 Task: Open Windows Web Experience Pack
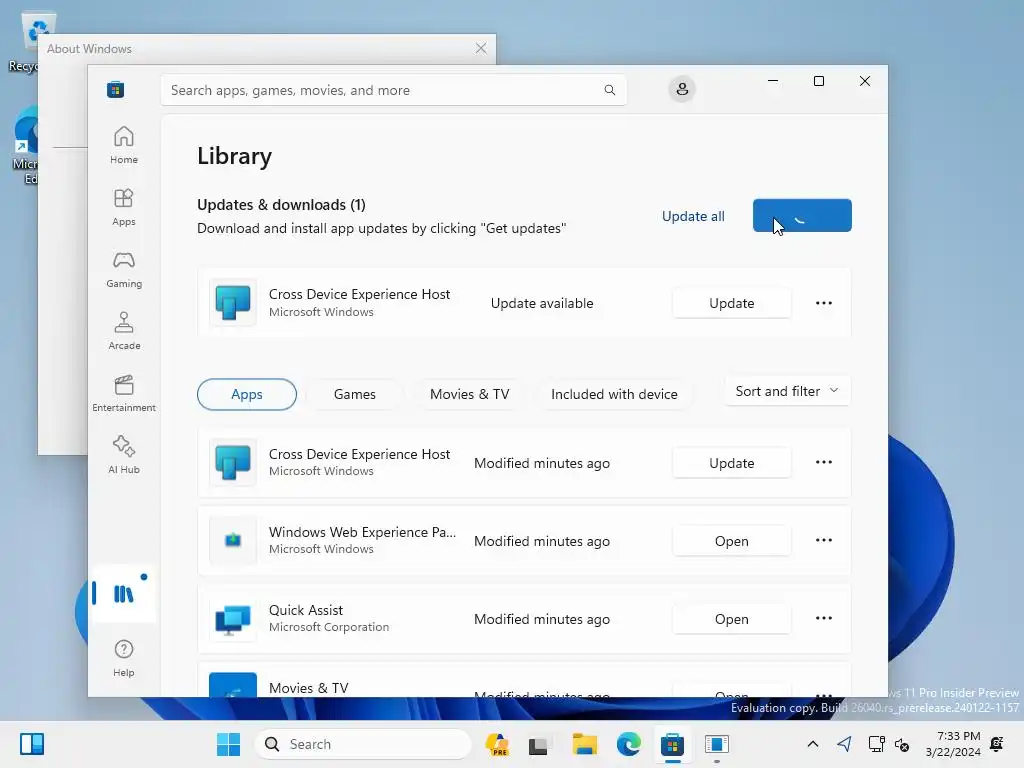pyautogui.click(x=731, y=541)
